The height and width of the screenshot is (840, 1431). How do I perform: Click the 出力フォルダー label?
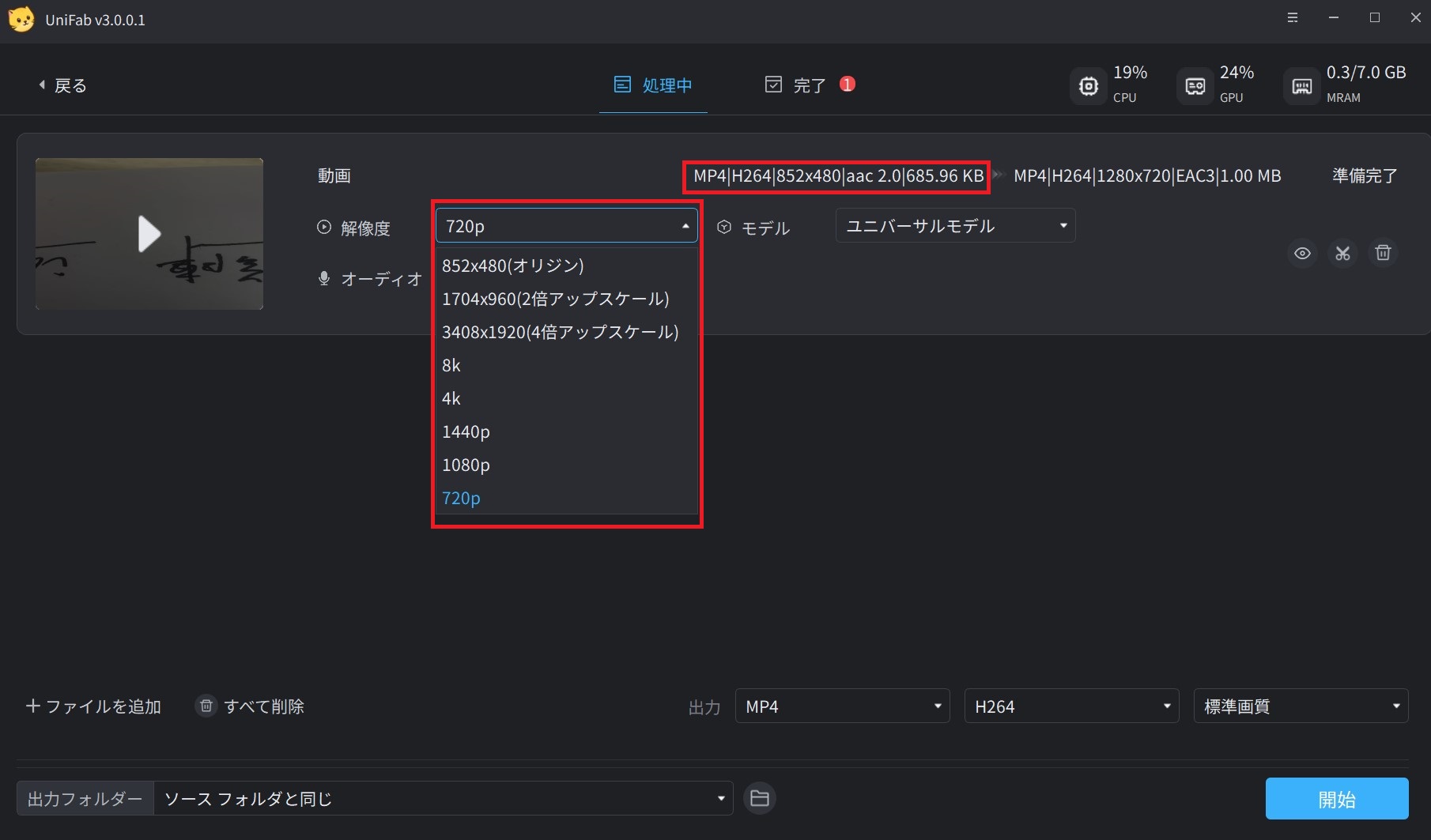(x=85, y=799)
